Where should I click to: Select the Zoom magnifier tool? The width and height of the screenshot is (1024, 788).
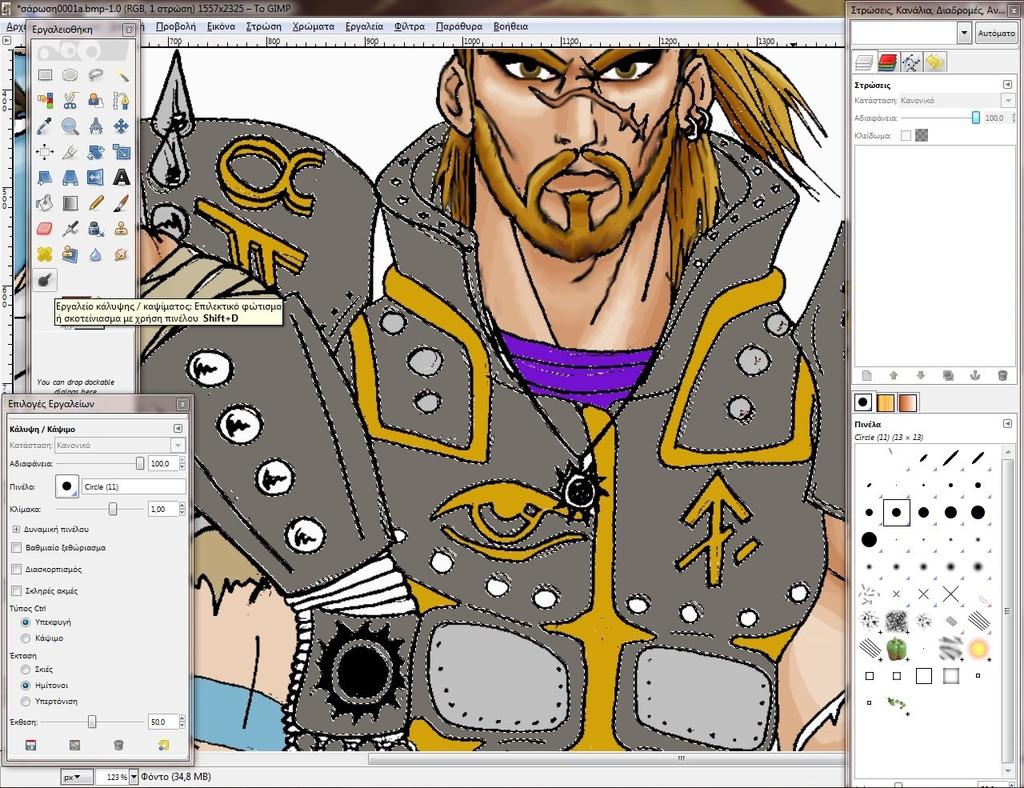pos(70,126)
